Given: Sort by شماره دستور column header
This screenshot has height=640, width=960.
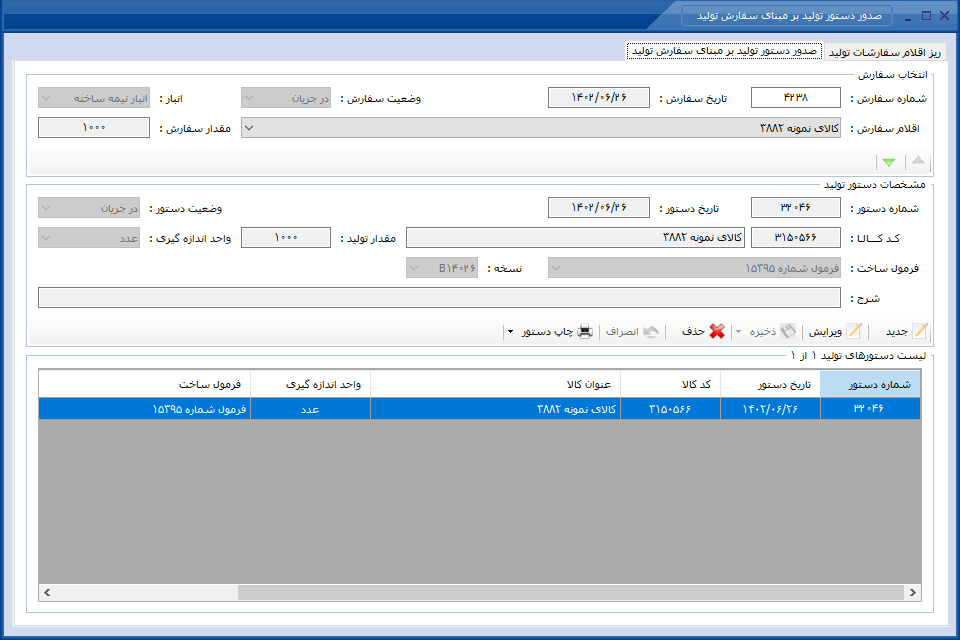Looking at the screenshot, I should (870, 384).
